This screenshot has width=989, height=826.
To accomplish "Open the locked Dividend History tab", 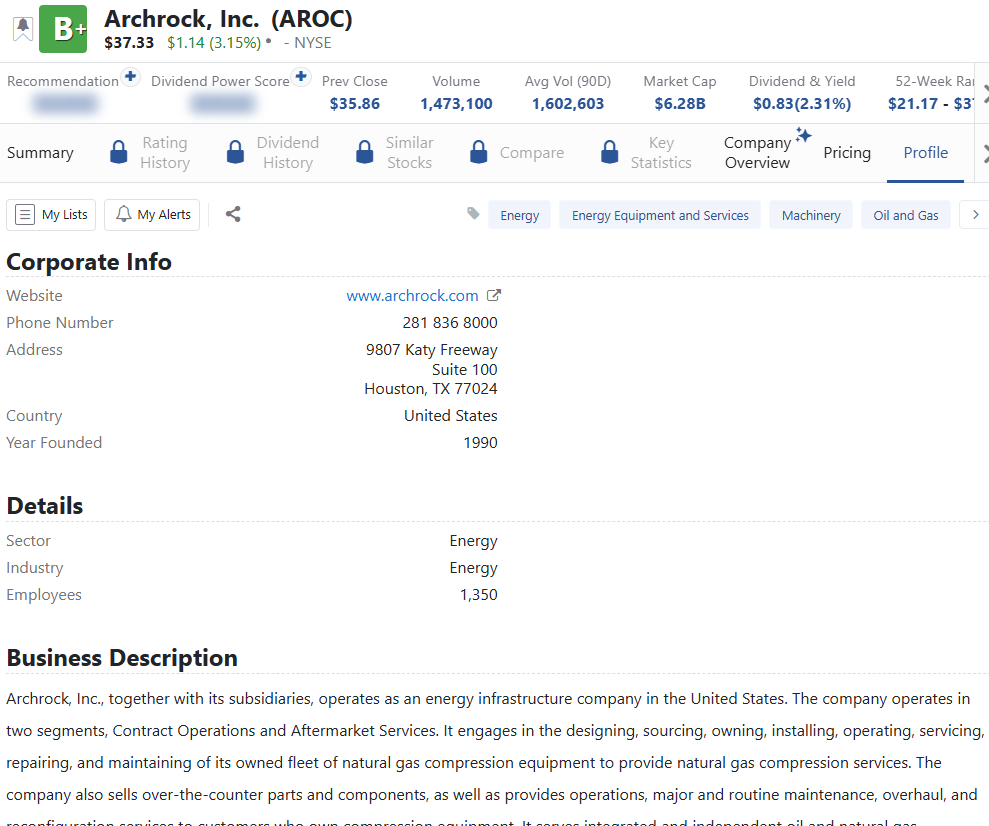I will [272, 153].
